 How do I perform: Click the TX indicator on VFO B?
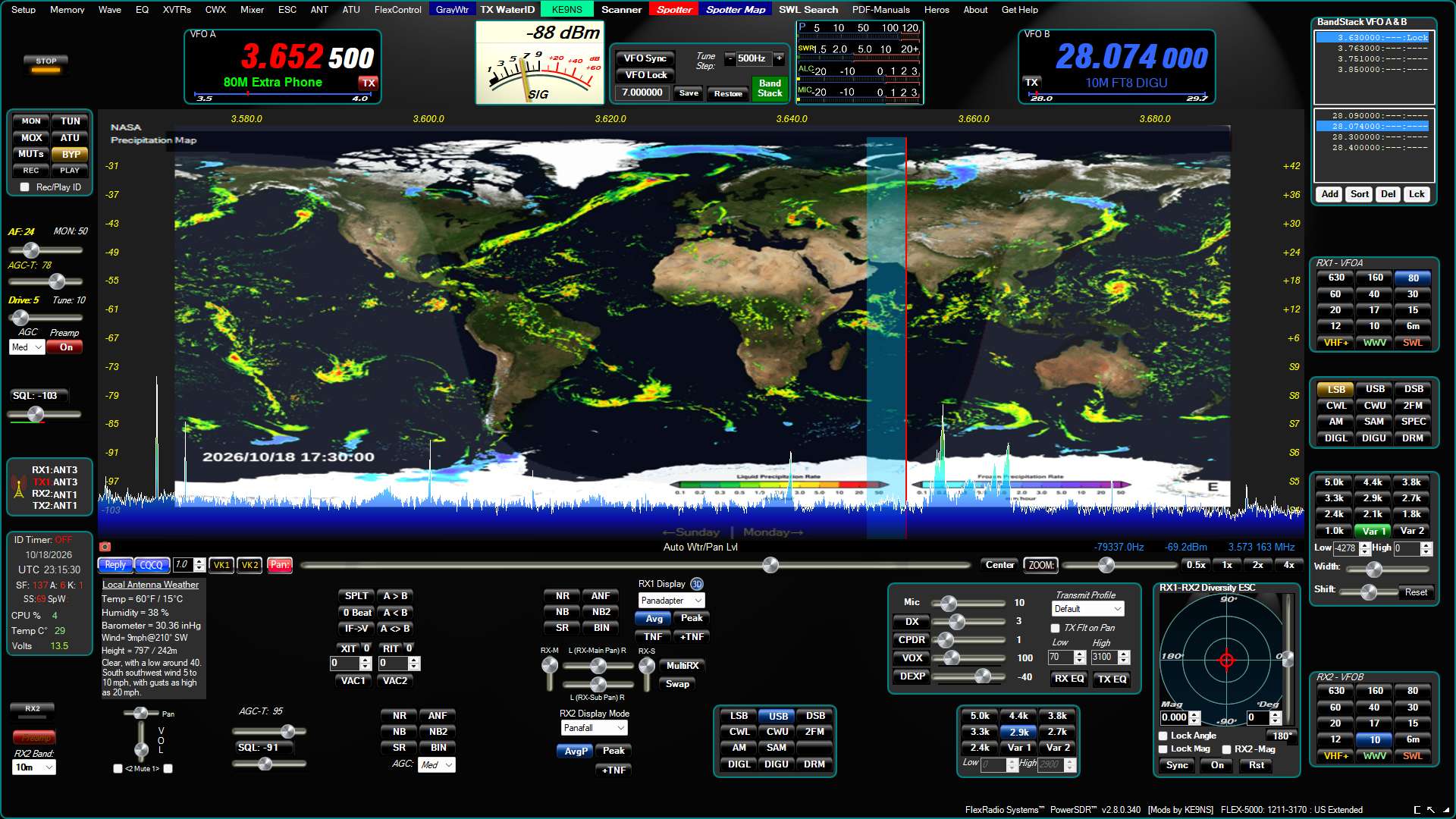click(x=1031, y=82)
